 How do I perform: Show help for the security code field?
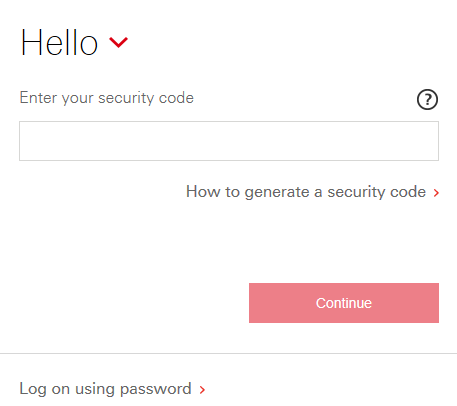click(427, 99)
